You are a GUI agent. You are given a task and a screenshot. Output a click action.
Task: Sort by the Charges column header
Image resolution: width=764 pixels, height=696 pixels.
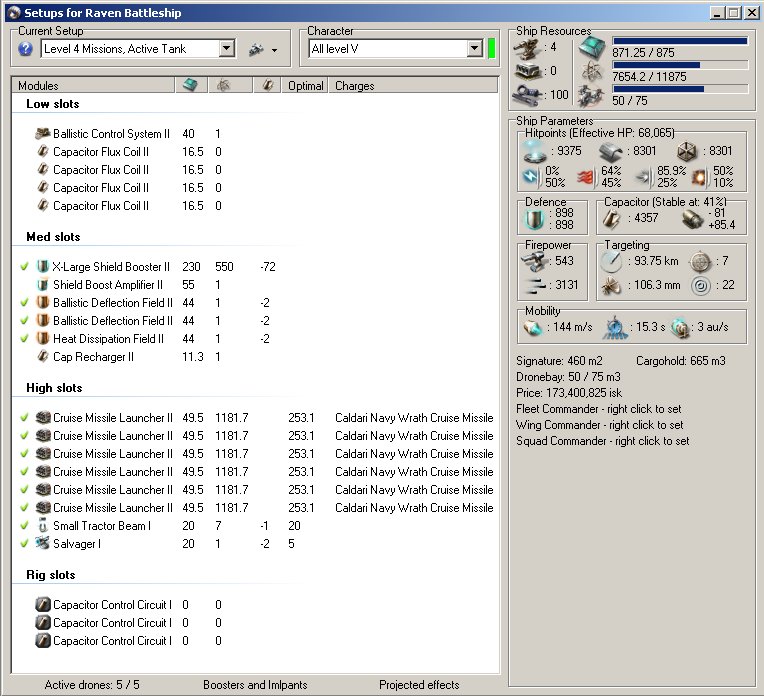(x=413, y=85)
